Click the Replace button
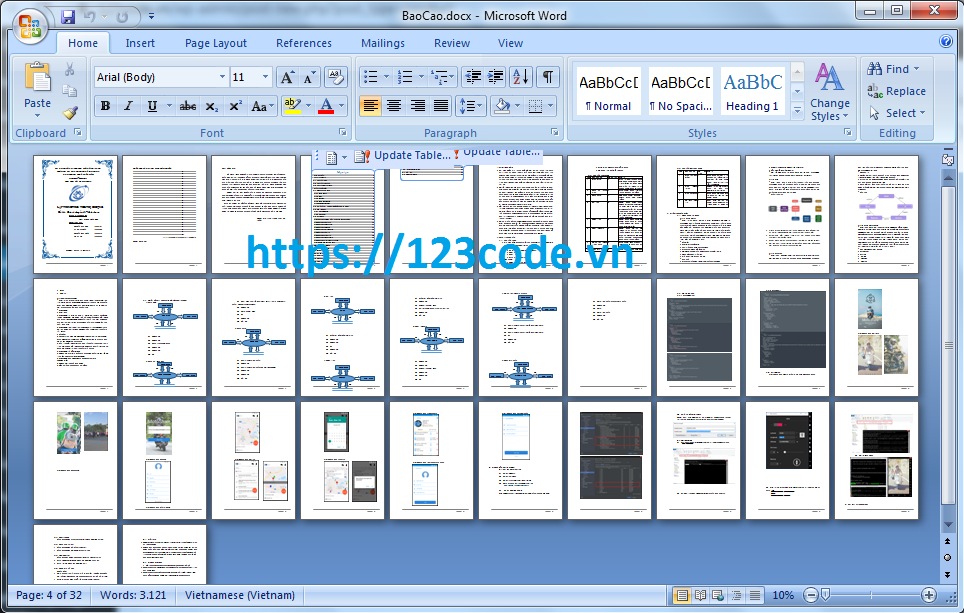 [x=896, y=91]
